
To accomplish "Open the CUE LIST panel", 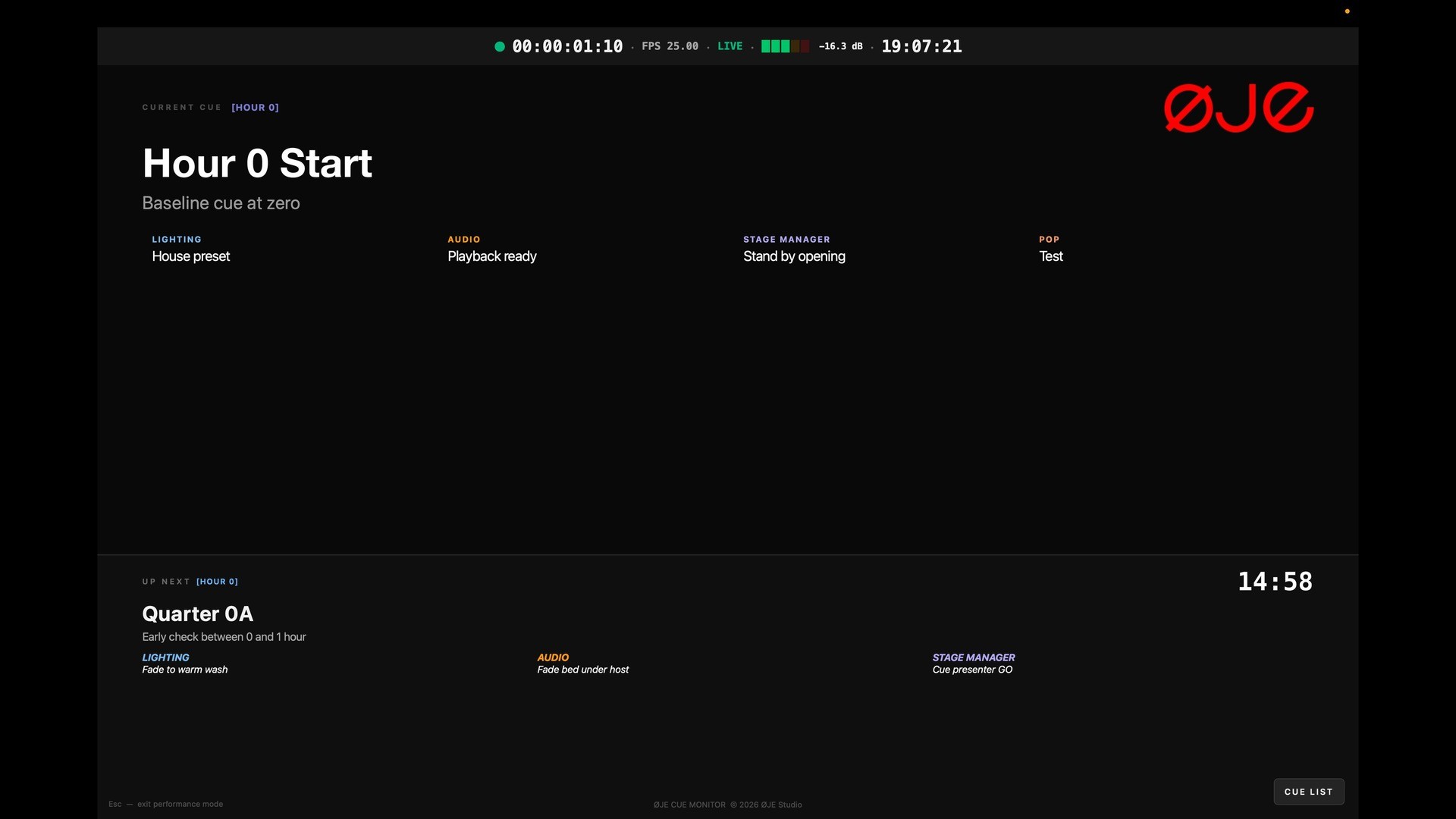I will [1308, 792].
